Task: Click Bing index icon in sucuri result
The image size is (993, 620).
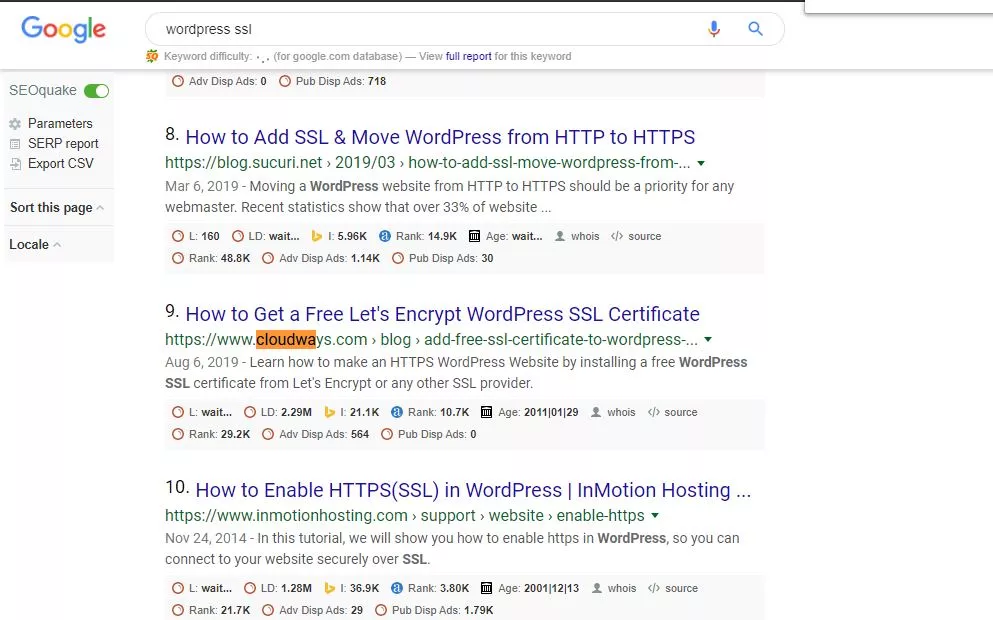Action: [317, 236]
